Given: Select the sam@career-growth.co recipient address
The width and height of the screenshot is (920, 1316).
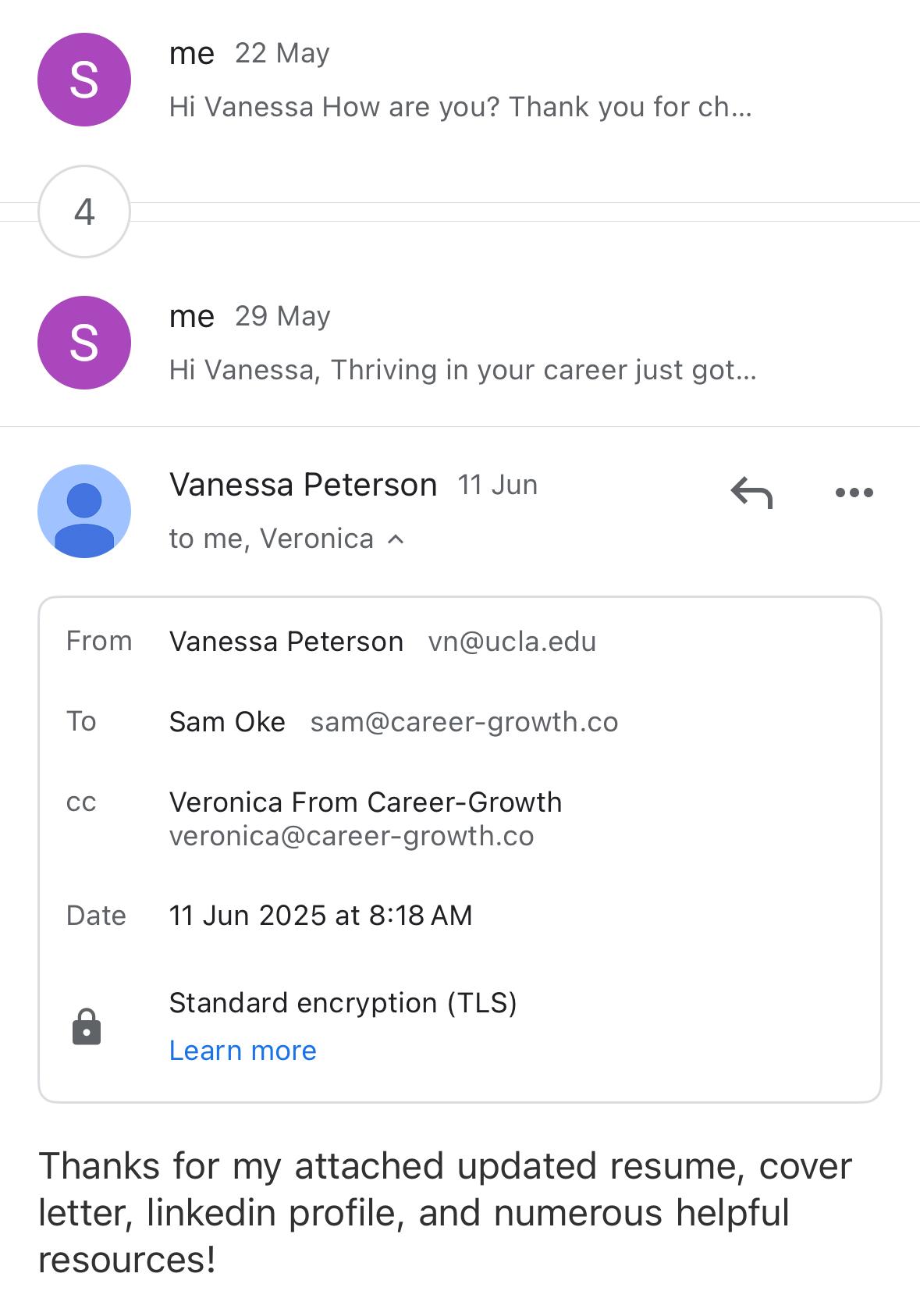Looking at the screenshot, I should [464, 722].
